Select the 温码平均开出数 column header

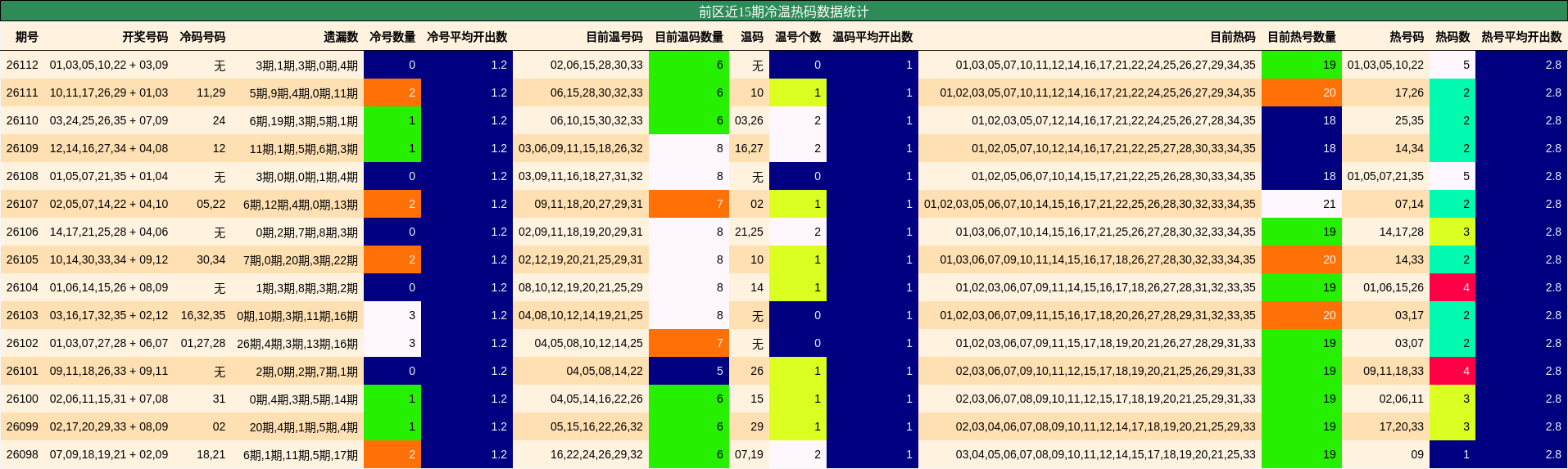pyautogui.click(x=872, y=37)
